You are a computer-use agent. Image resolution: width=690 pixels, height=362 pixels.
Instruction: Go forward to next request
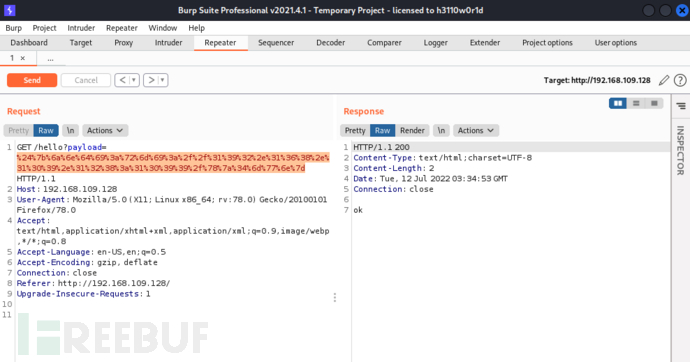click(x=151, y=80)
